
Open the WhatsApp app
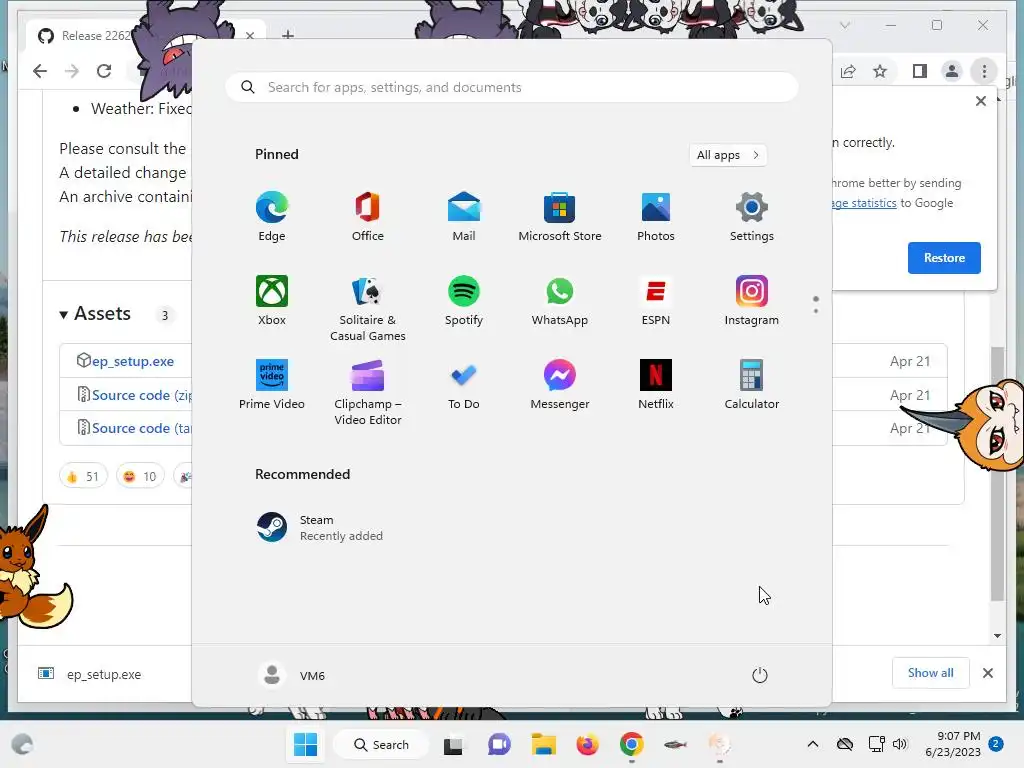click(x=560, y=301)
